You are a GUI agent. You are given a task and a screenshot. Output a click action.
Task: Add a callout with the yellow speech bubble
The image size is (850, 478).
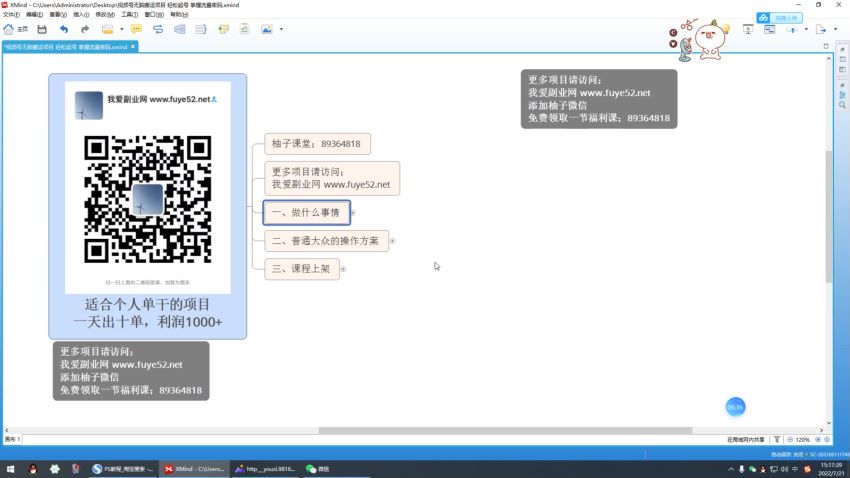136,29
